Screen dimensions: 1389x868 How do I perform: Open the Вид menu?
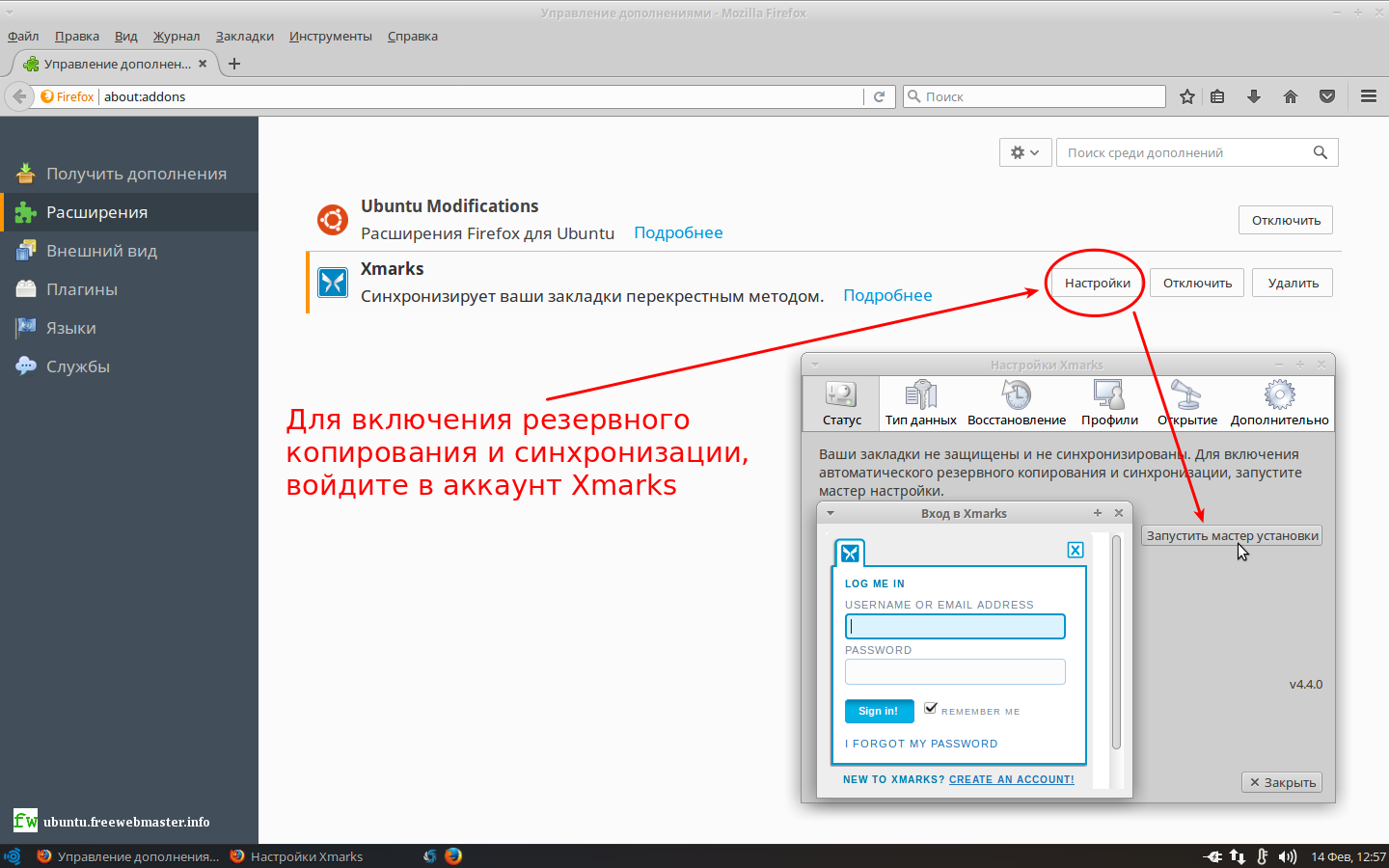[125, 36]
